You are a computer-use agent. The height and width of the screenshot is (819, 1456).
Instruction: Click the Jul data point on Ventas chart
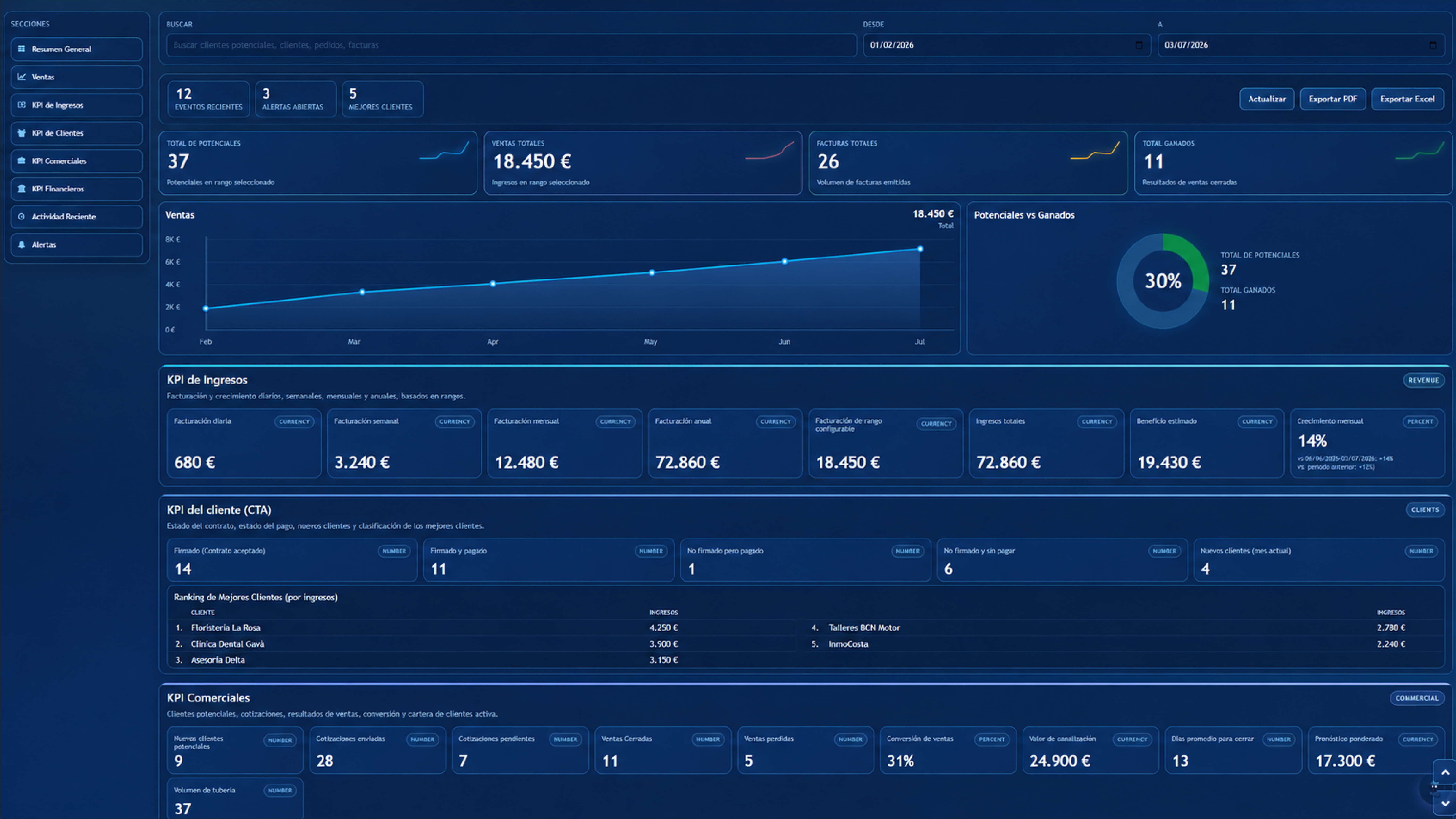[x=920, y=249]
